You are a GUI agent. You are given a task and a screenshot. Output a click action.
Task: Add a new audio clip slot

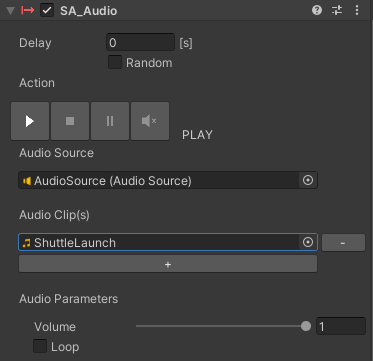click(168, 264)
